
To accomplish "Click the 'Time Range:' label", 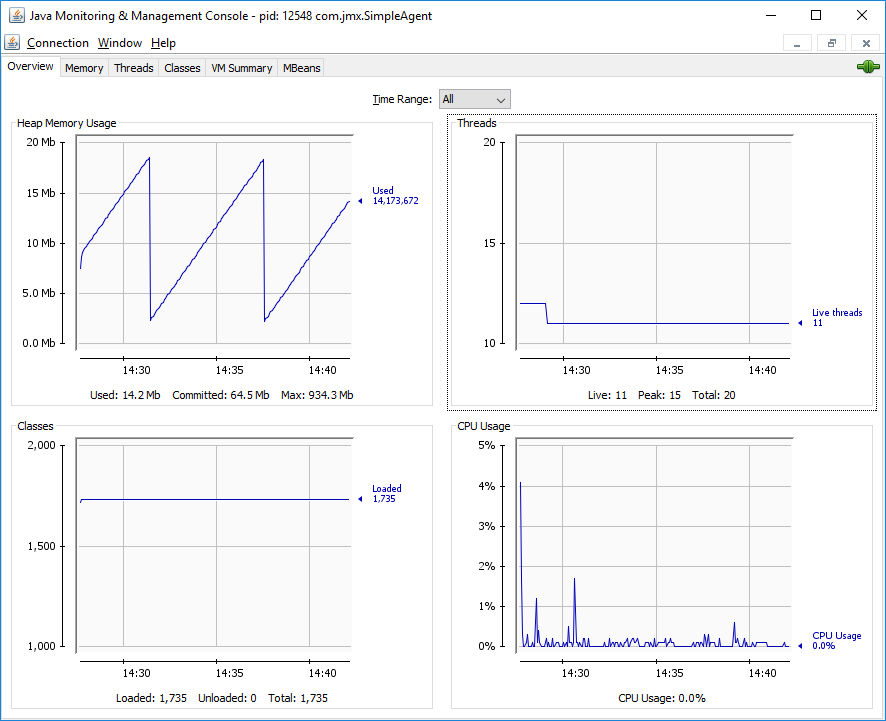I will pyautogui.click(x=402, y=99).
